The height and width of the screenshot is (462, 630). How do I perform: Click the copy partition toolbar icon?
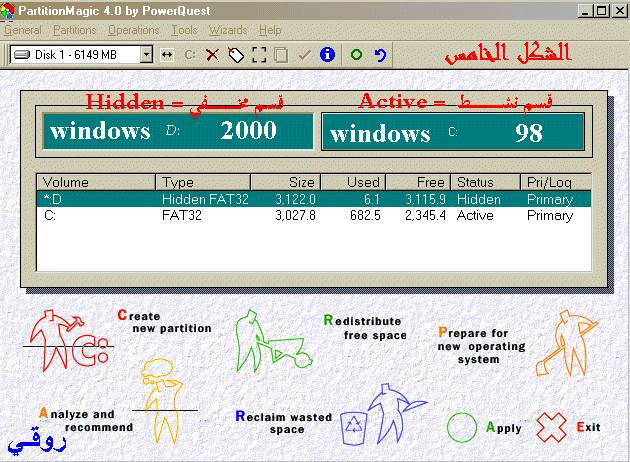click(x=281, y=55)
